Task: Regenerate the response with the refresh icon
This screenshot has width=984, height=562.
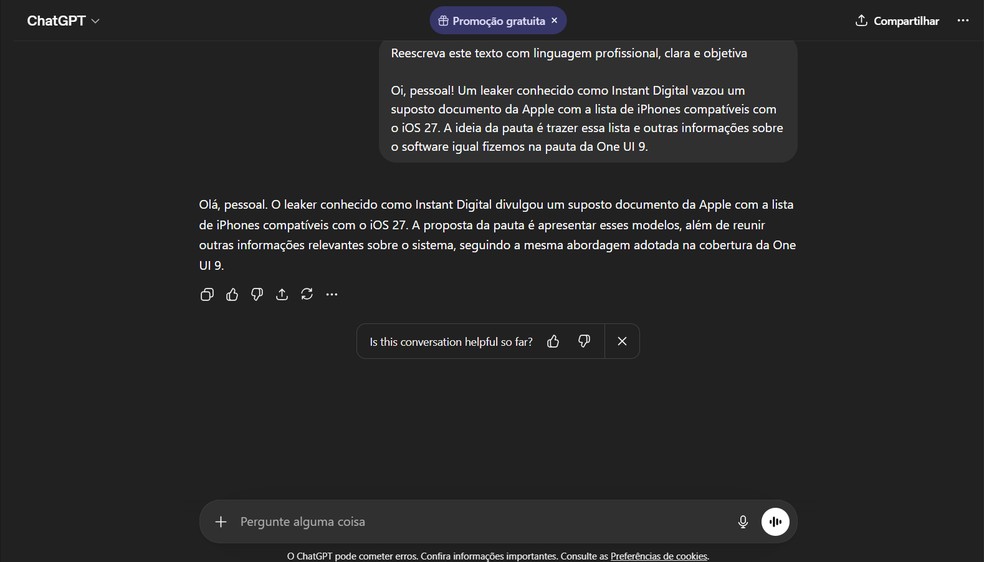Action: 307,294
